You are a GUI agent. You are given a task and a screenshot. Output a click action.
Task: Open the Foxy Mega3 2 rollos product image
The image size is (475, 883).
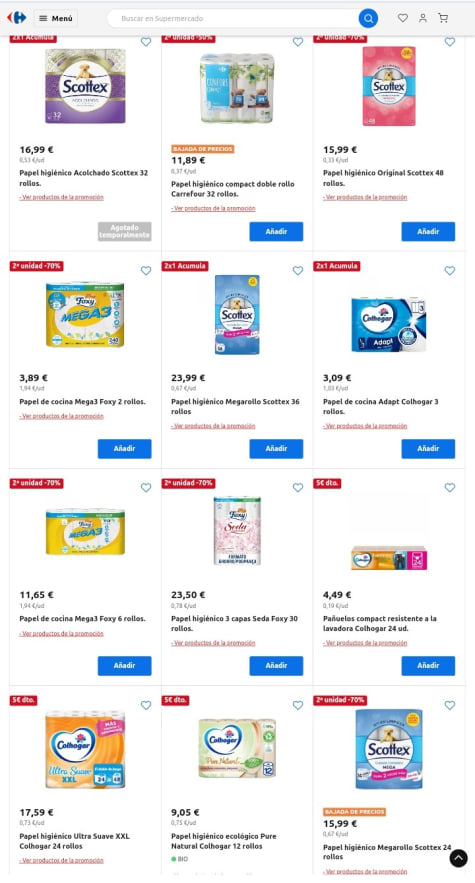point(85,314)
